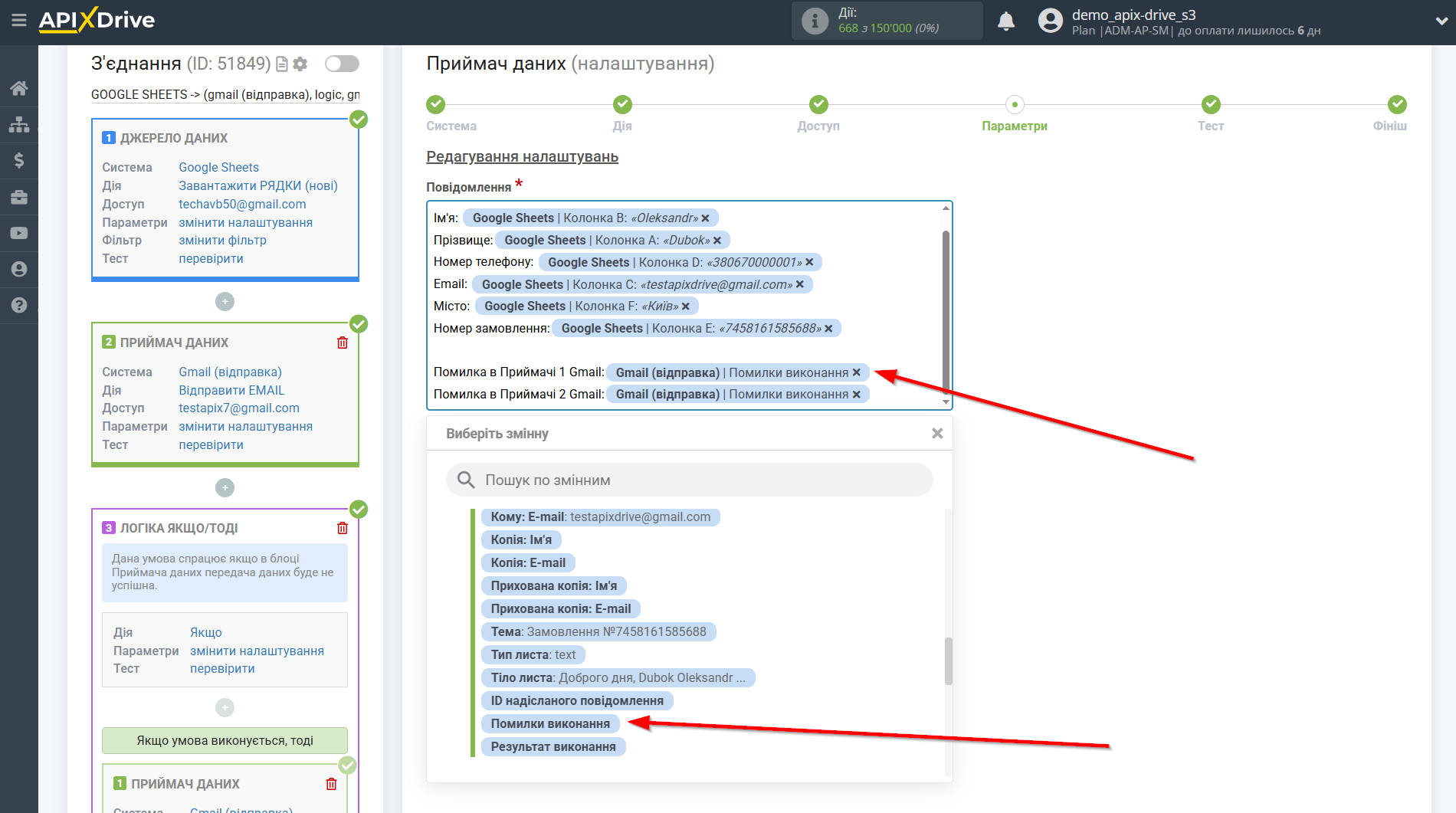Select the Копія: Ім'я variable
This screenshot has height=813, width=1456.
pos(521,540)
